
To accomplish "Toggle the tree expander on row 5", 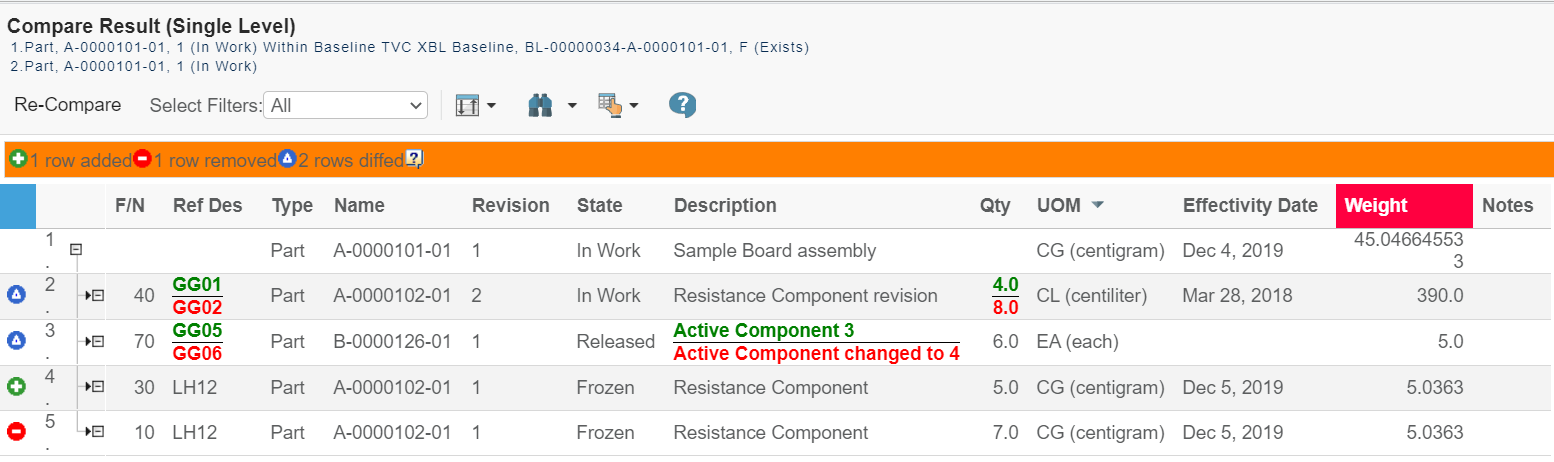I will tap(96, 433).
